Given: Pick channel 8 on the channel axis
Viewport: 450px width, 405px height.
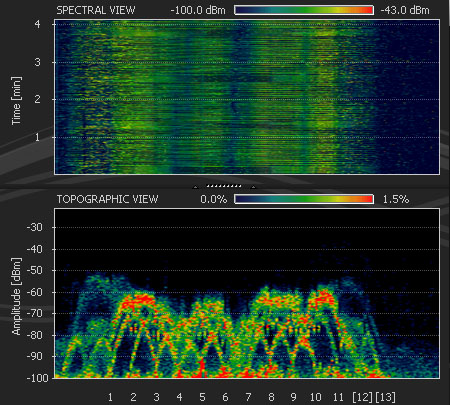Looking at the screenshot, I should click(x=271, y=397).
